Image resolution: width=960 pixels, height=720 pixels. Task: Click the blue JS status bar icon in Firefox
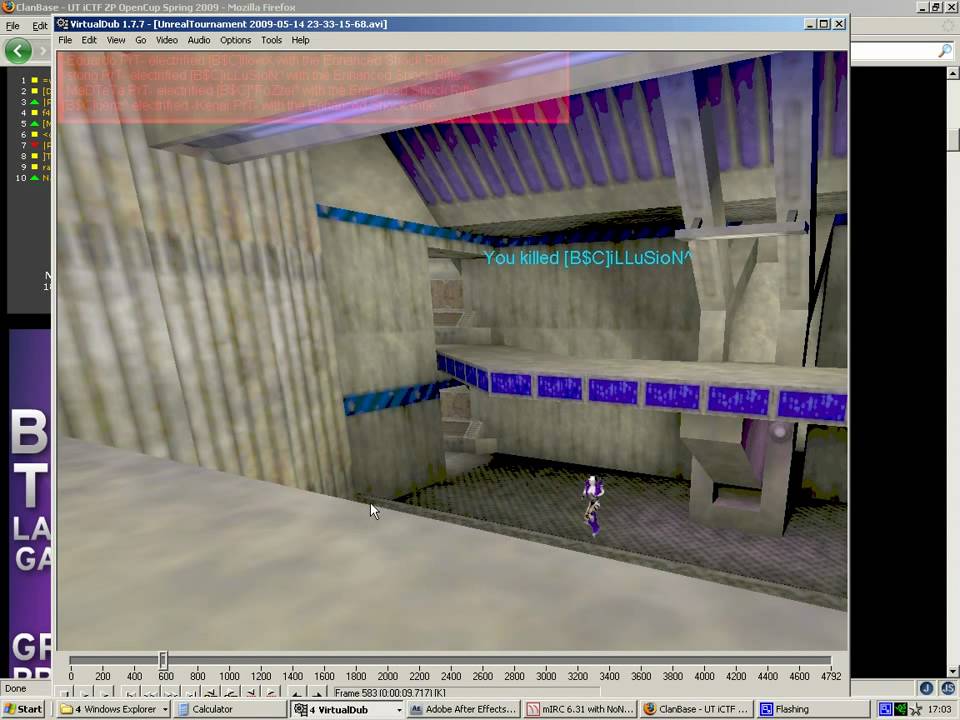947,688
